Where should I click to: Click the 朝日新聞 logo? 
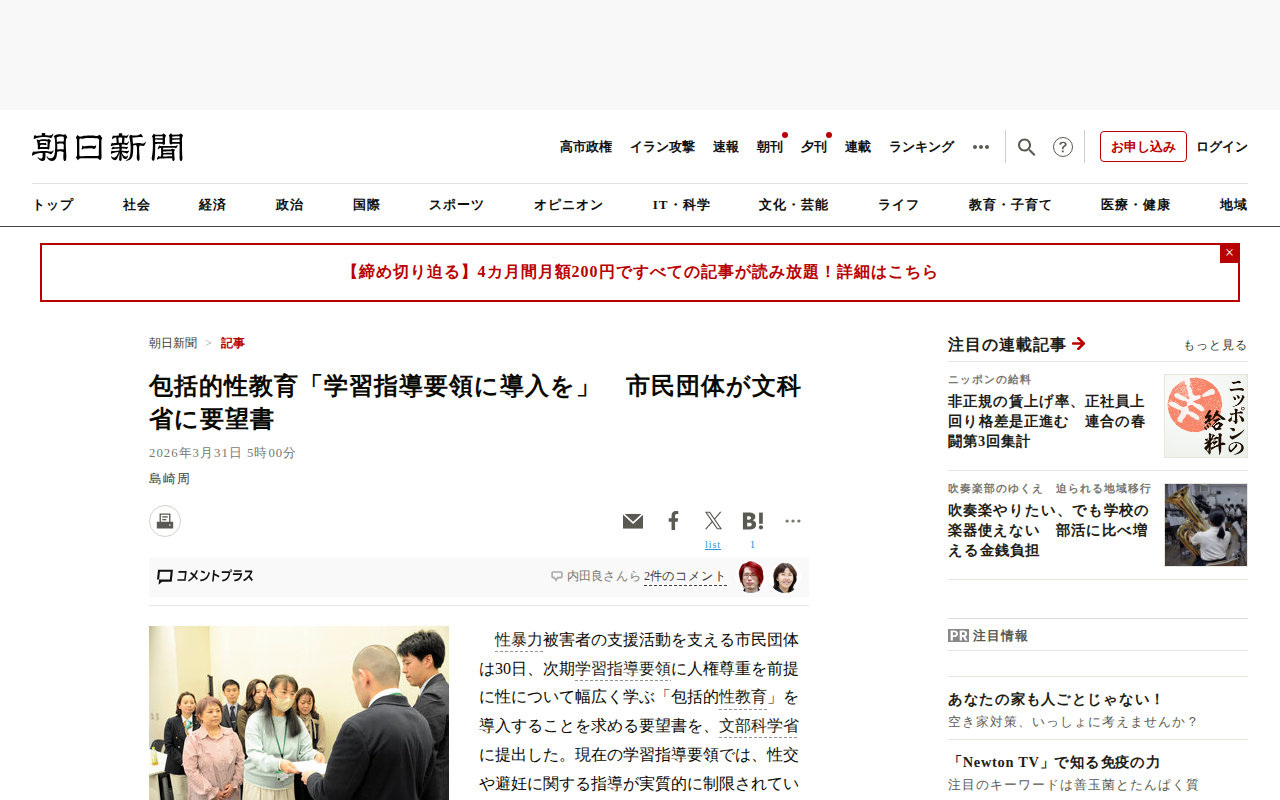pos(108,147)
